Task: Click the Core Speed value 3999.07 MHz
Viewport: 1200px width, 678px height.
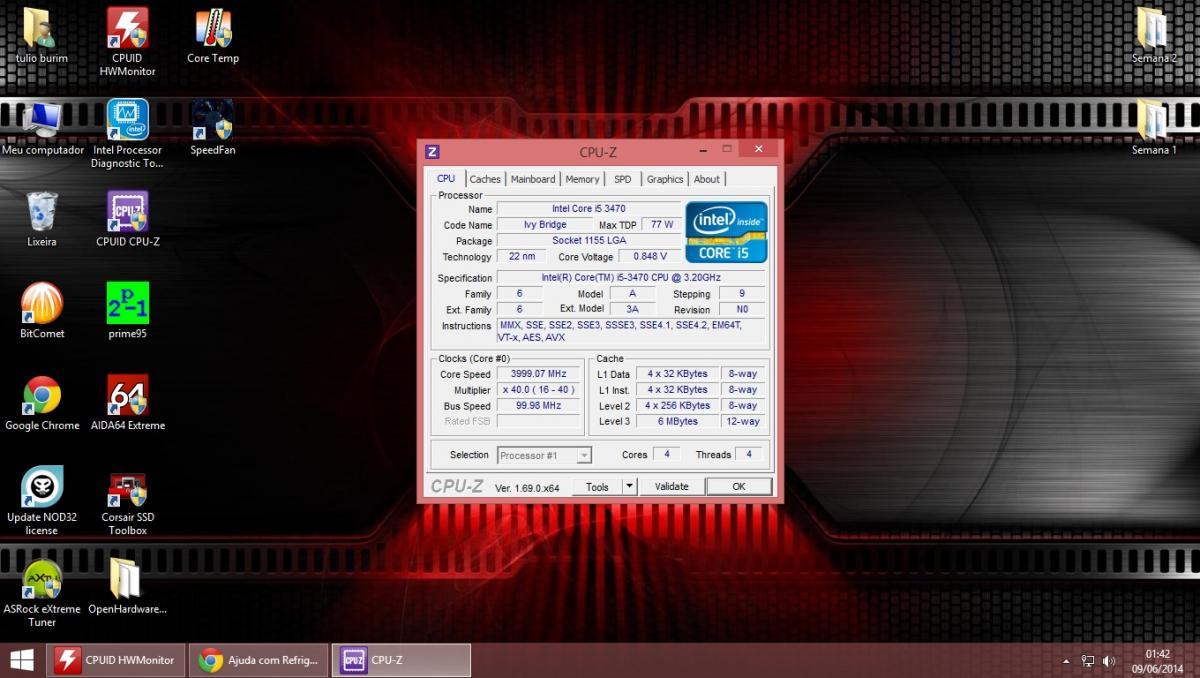Action: 539,374
